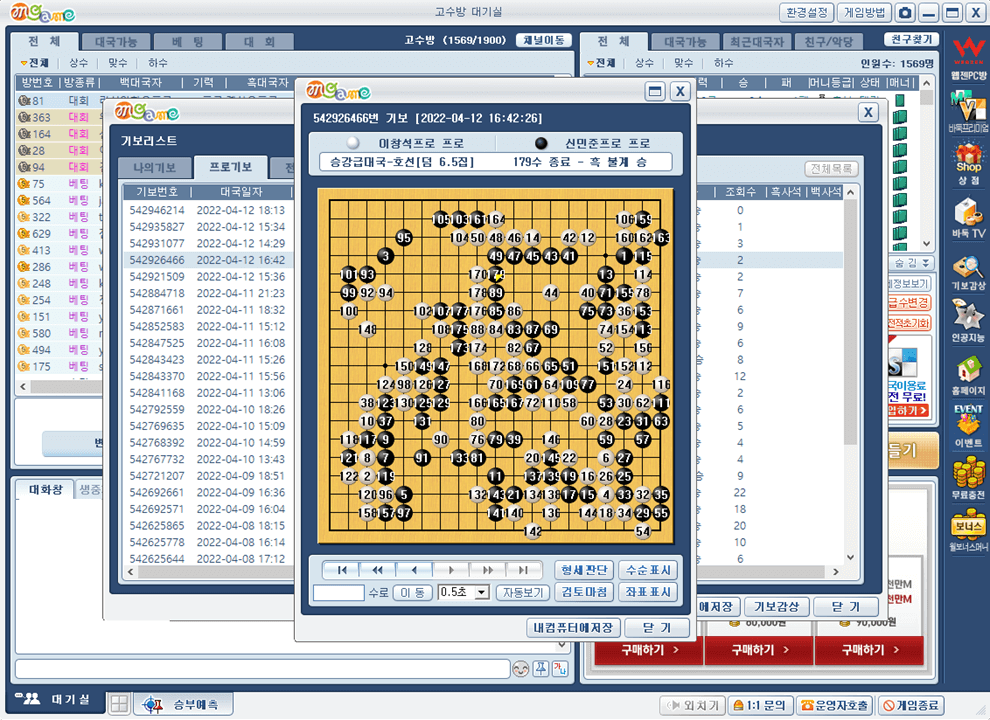Step forward one move in game record
Screen dimensions: 990x720
point(450,570)
